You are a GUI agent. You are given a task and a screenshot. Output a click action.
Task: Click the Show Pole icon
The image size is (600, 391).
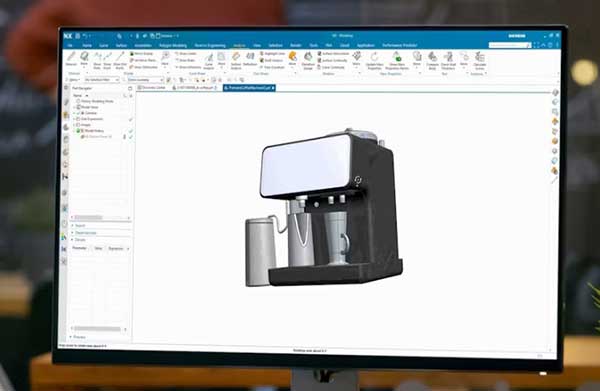pyautogui.click(x=97, y=61)
